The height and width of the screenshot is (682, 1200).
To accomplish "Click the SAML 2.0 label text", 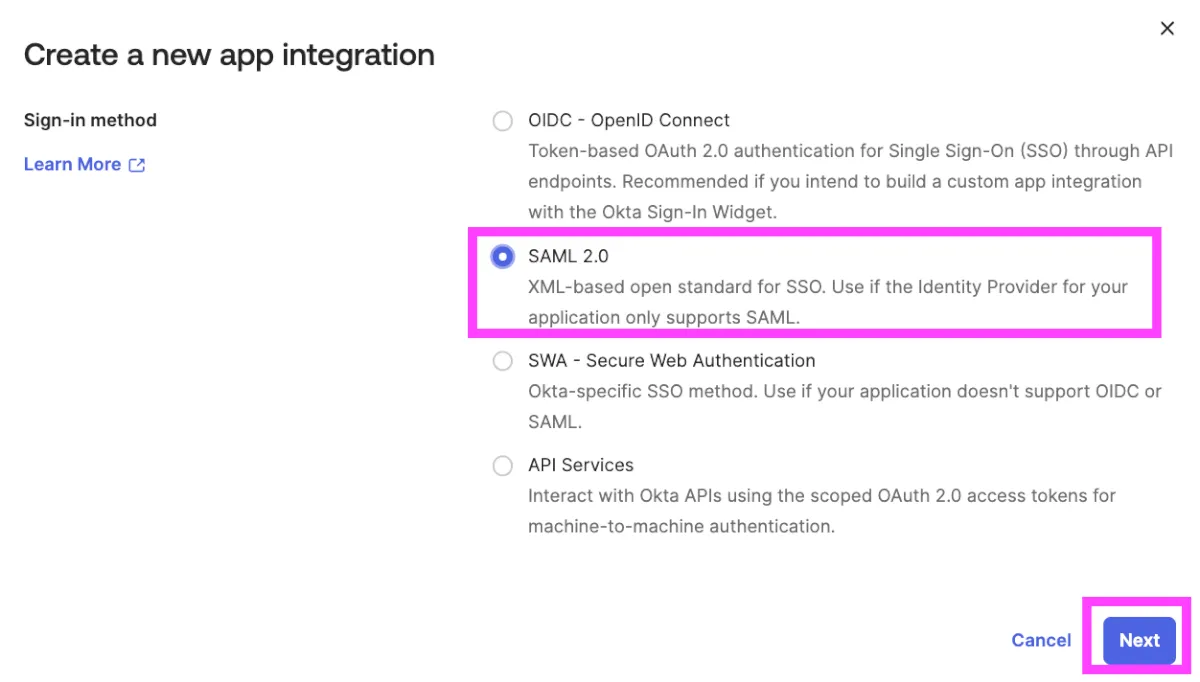I will (x=568, y=257).
